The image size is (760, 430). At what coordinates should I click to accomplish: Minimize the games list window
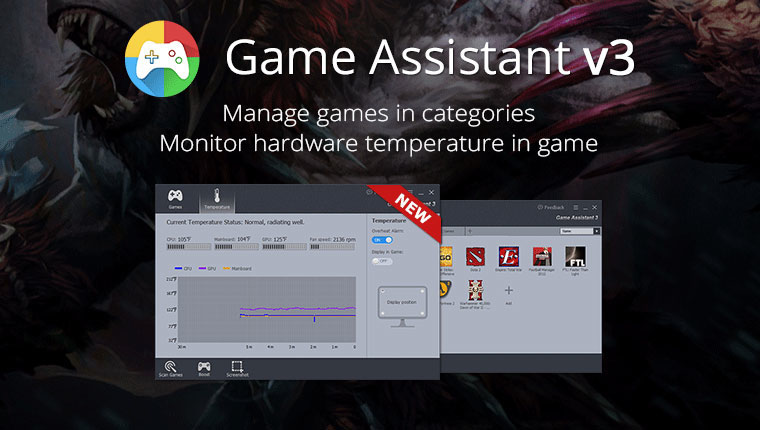pyautogui.click(x=586, y=208)
